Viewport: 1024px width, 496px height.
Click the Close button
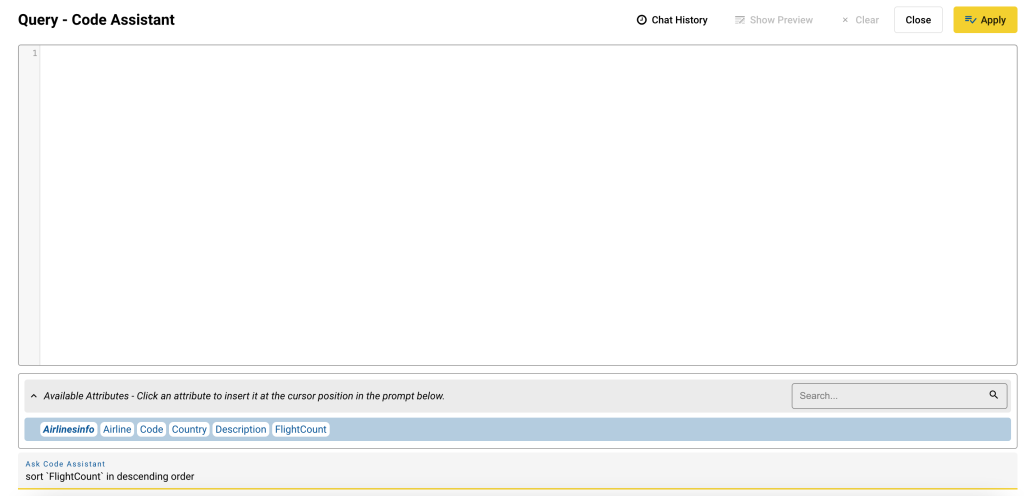click(x=917, y=20)
